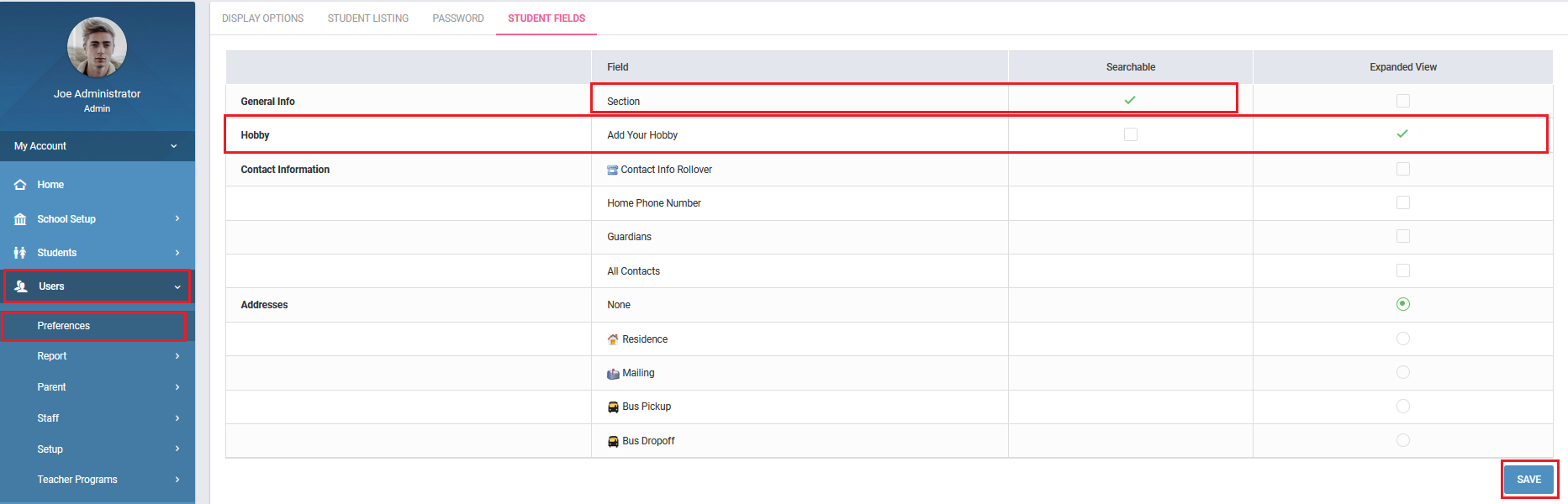
Task: Open the Student Listing tab
Action: (368, 18)
